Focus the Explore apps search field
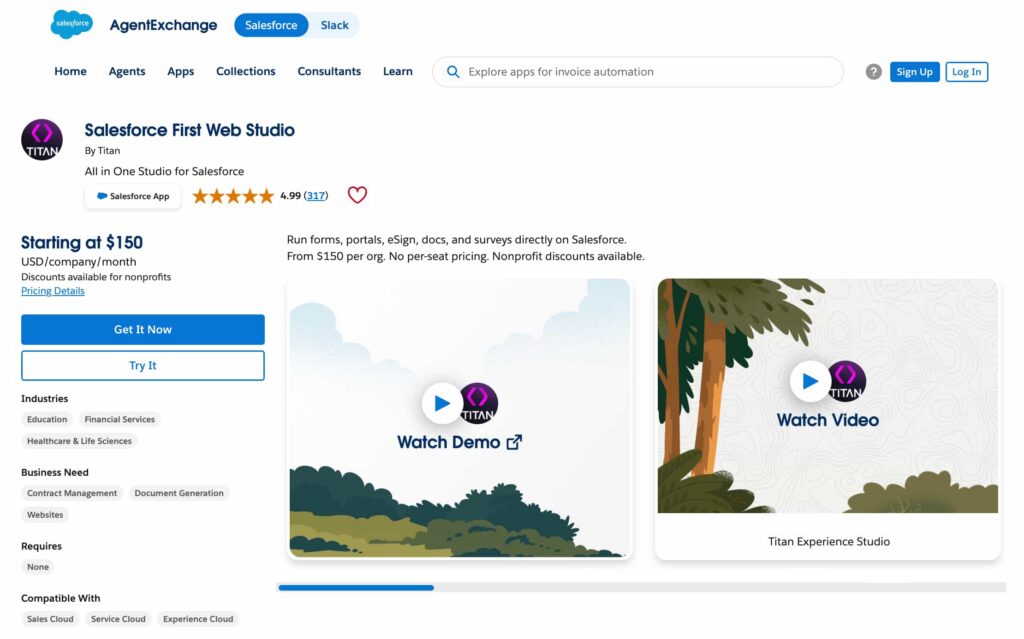The height and width of the screenshot is (639, 1024). coord(637,72)
